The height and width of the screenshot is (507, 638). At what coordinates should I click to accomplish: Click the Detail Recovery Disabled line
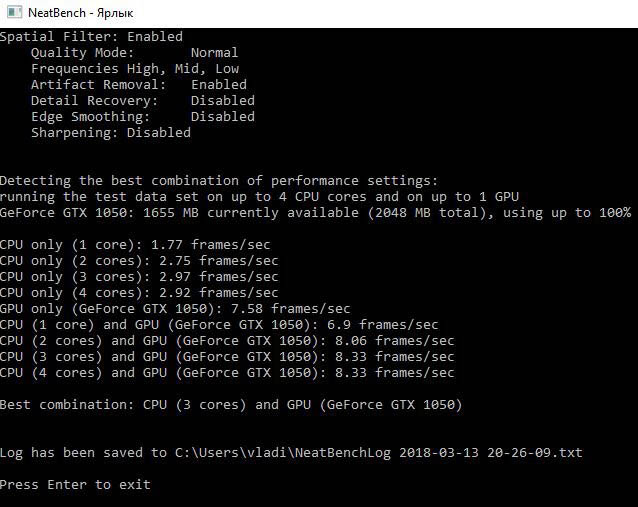click(x=143, y=101)
